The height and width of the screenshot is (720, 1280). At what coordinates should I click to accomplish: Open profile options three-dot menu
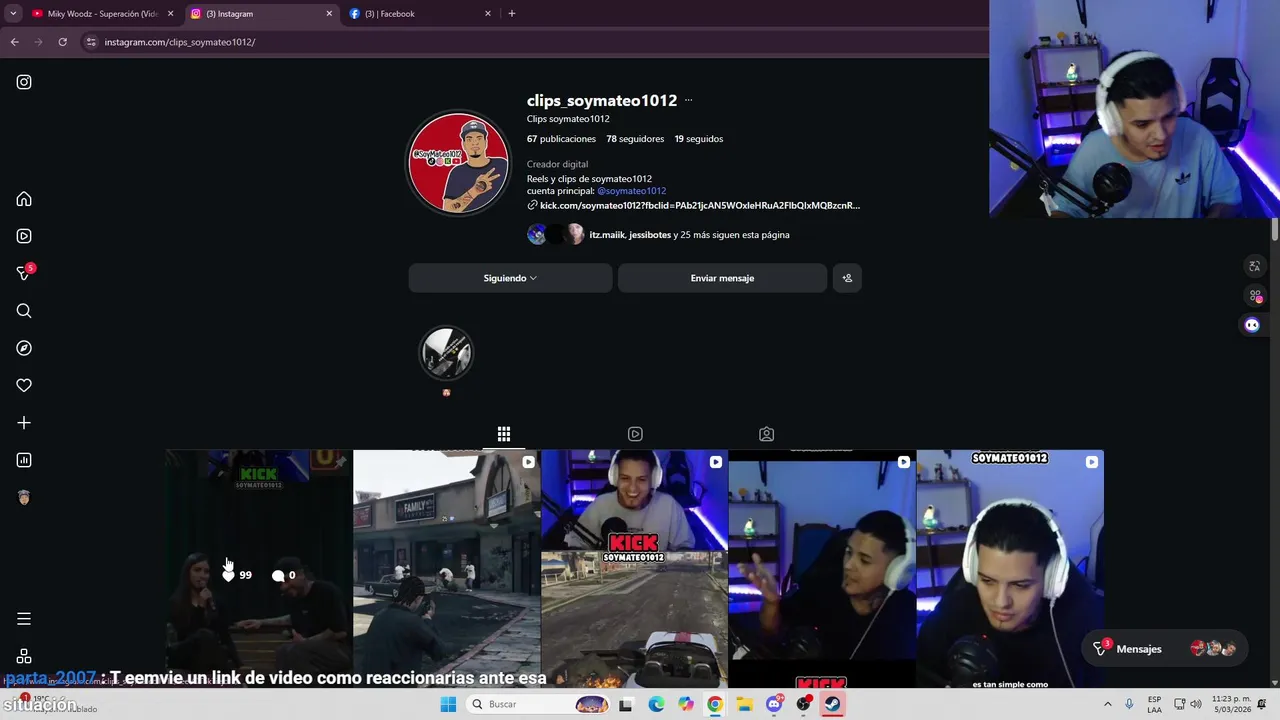click(688, 100)
